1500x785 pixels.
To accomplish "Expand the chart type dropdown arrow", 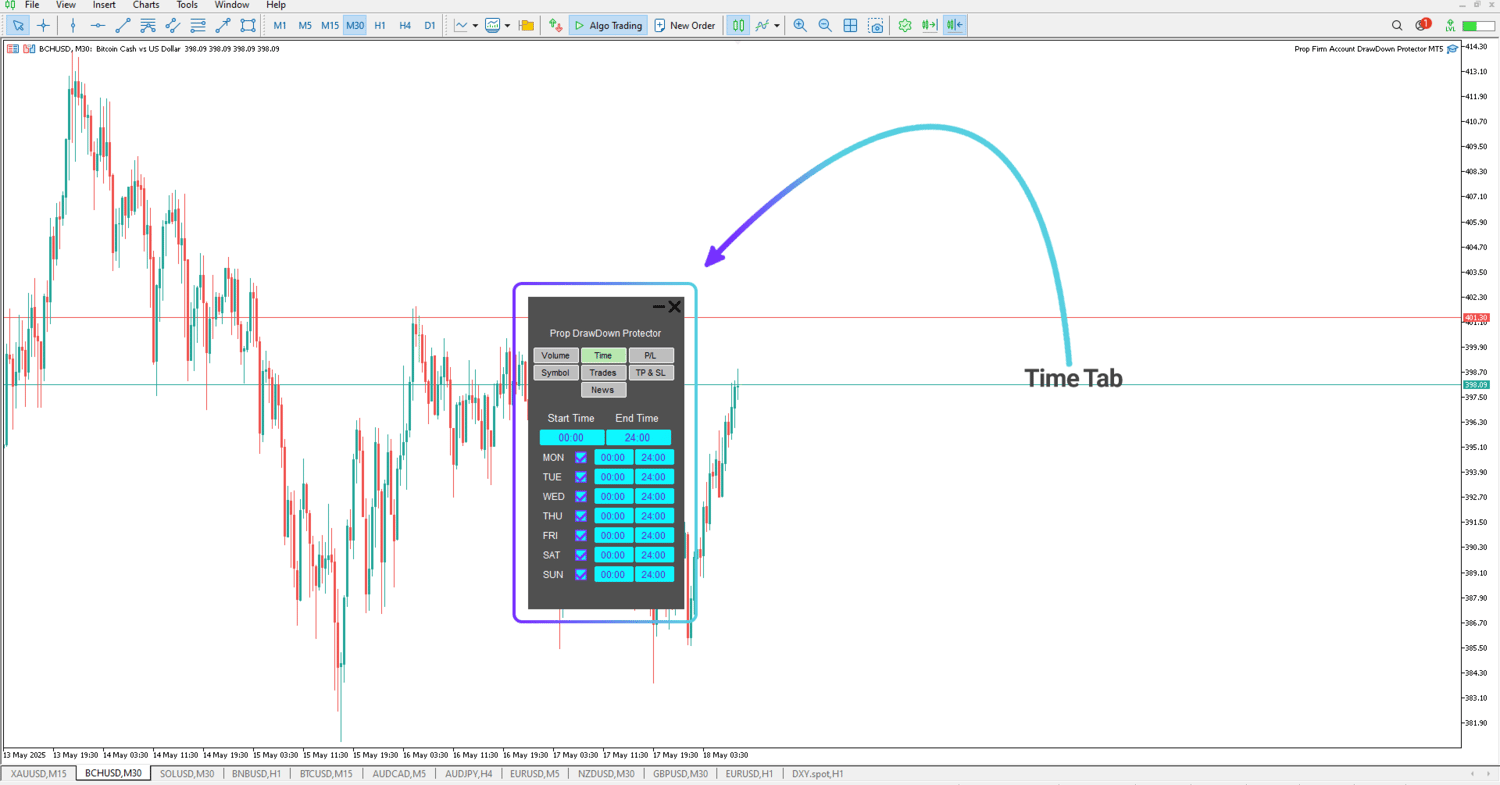I will point(475,25).
